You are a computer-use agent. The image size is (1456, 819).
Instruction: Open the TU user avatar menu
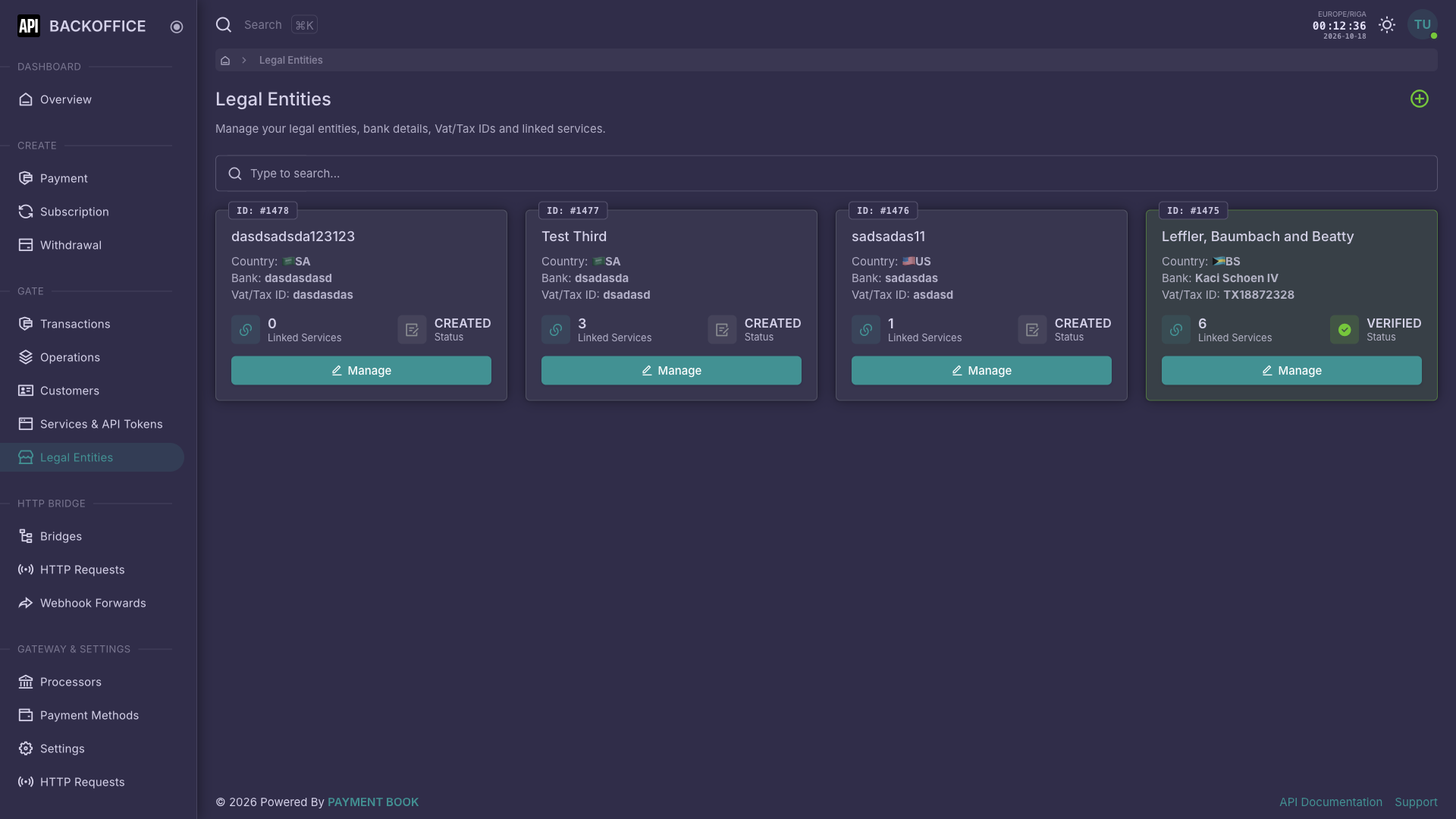point(1422,25)
